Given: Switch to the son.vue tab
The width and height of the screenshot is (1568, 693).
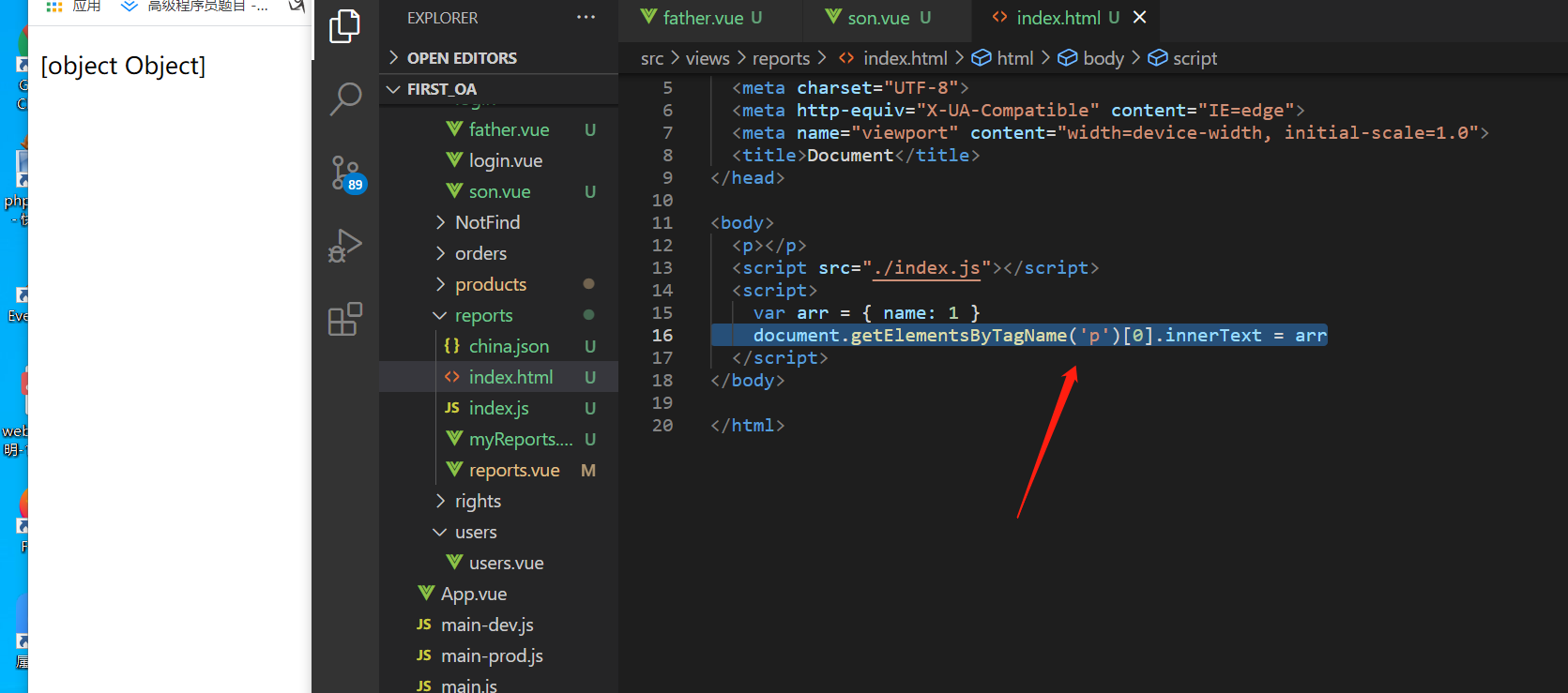Looking at the screenshot, I should tap(877, 18).
